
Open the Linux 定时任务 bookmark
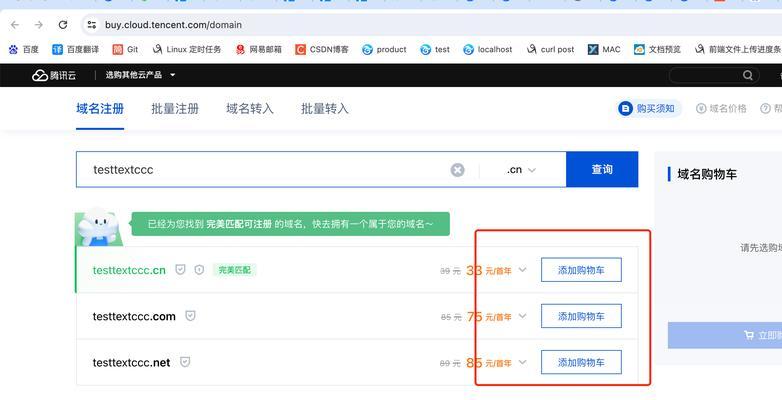187,49
